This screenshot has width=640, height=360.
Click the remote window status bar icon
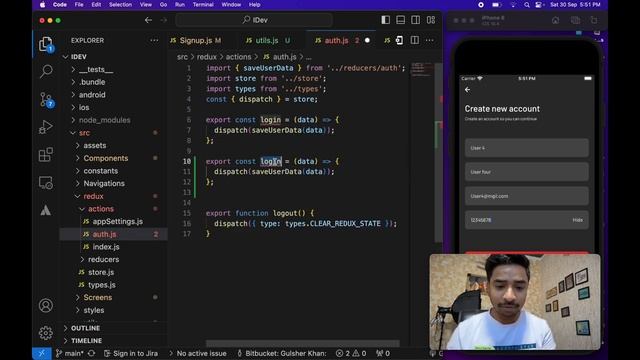coord(42,353)
